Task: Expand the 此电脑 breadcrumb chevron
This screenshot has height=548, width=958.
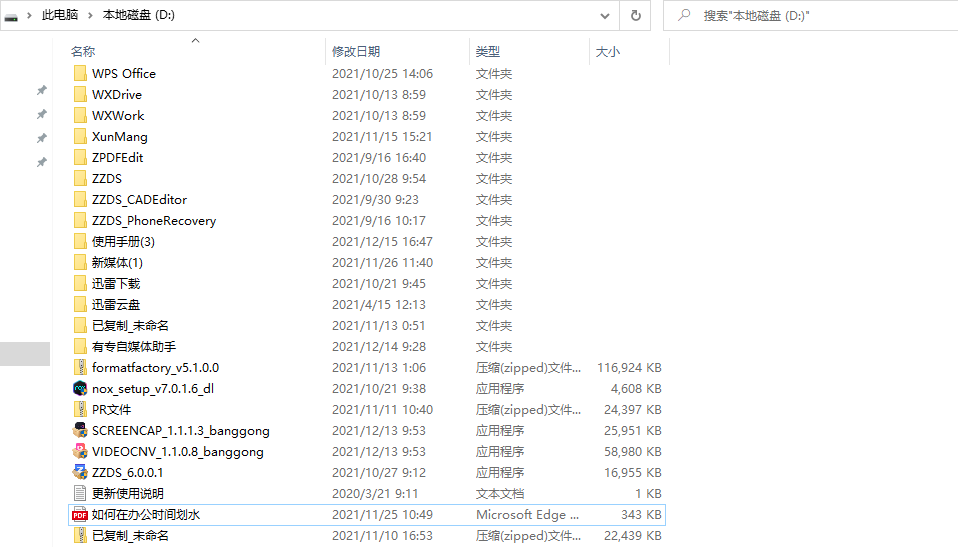Action: (92, 16)
